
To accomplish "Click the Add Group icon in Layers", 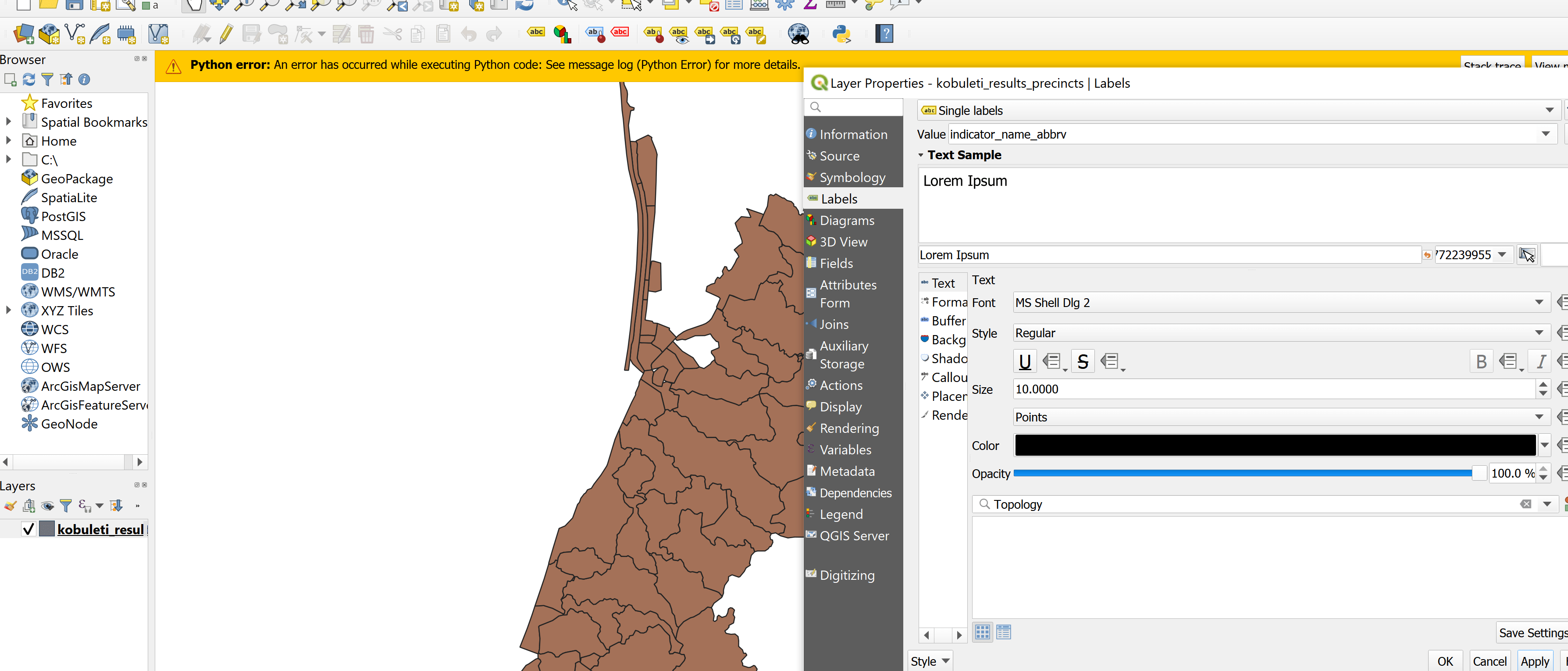I will (x=29, y=505).
